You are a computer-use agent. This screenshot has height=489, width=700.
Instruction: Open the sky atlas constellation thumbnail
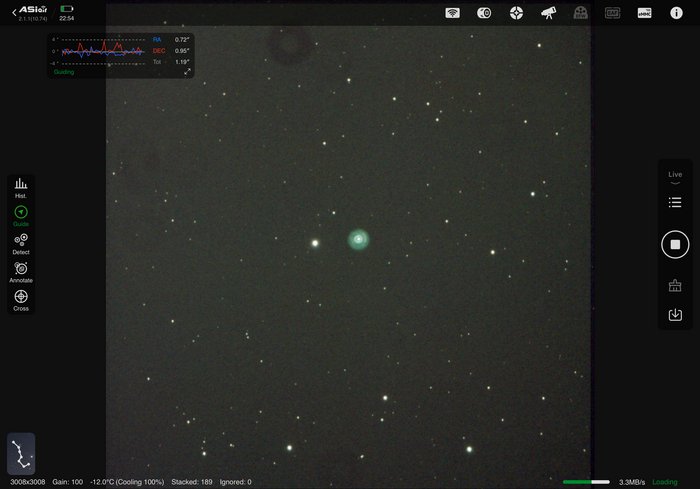coord(21,453)
